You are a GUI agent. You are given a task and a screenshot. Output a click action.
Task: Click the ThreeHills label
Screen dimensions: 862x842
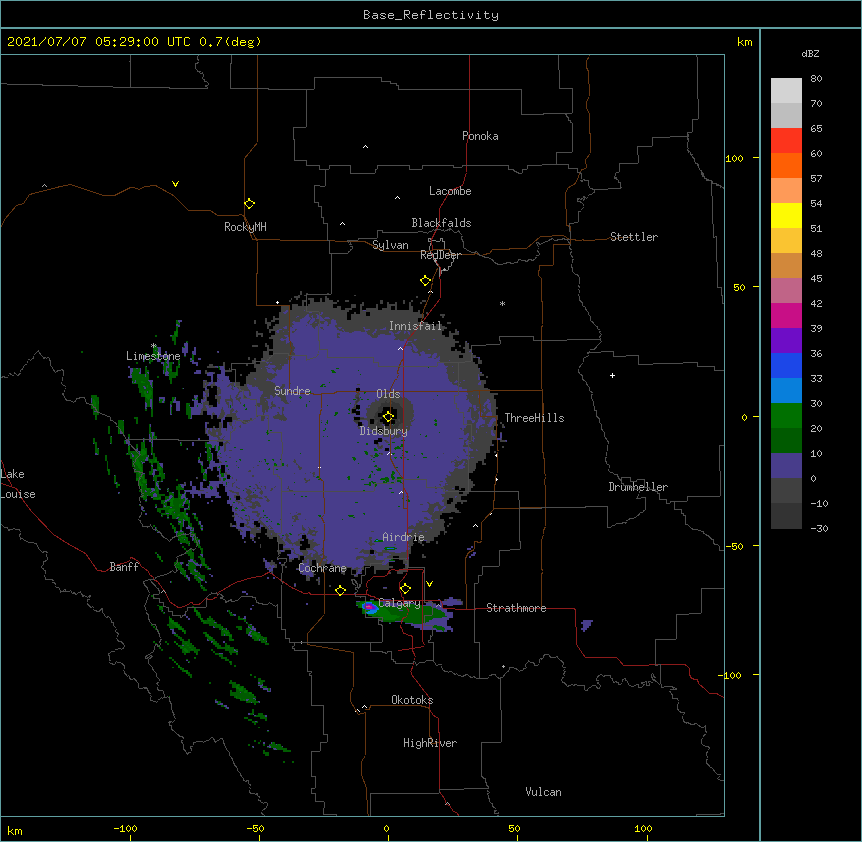534,418
